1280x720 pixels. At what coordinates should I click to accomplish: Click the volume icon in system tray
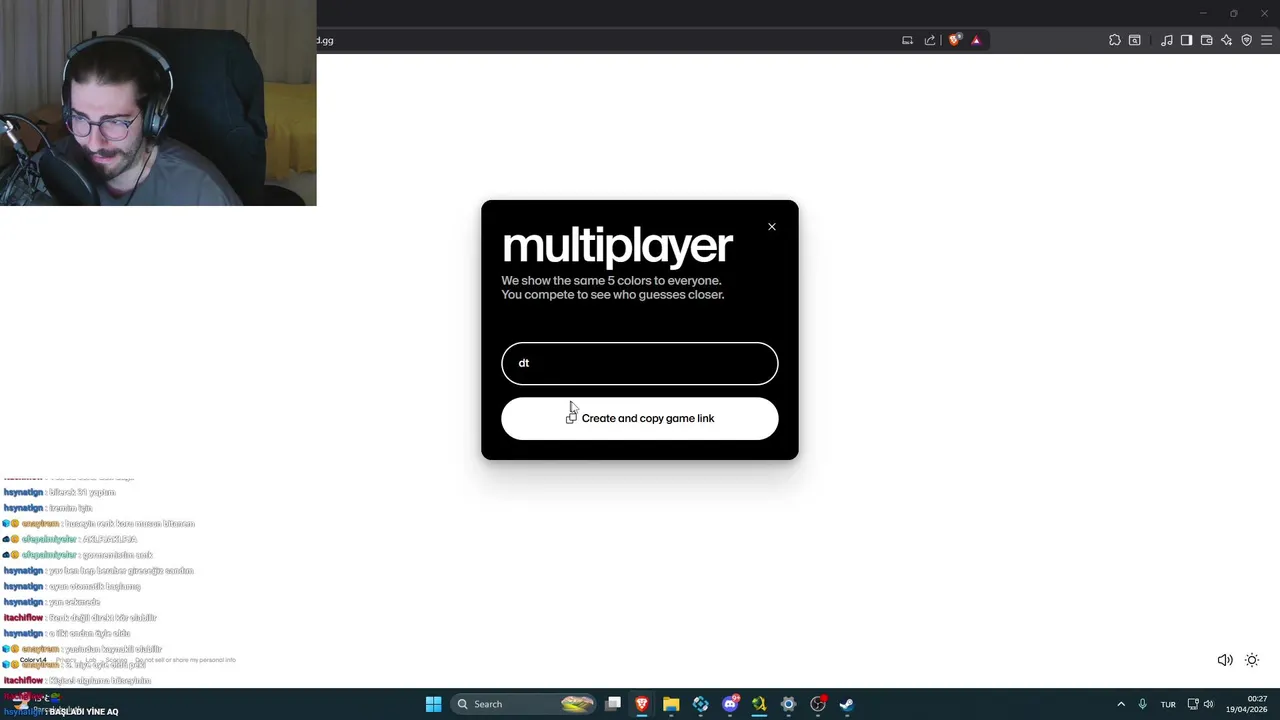tap(1208, 704)
